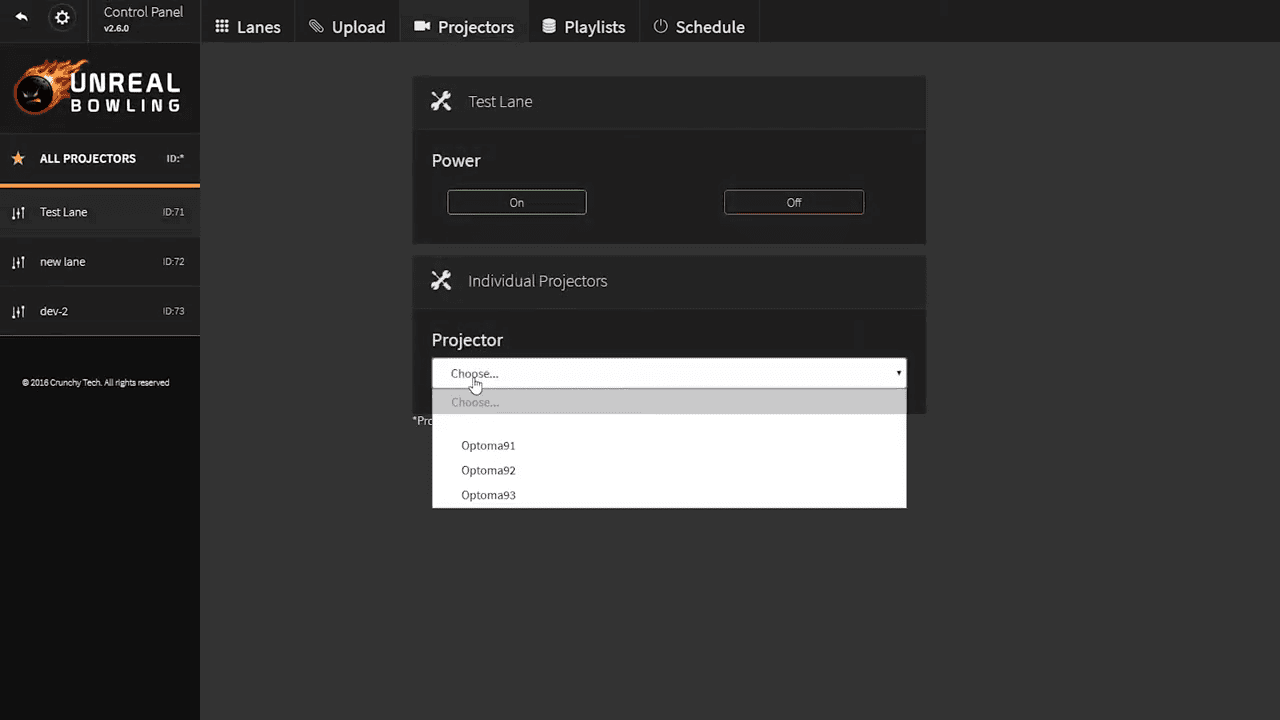Image resolution: width=1280 pixels, height=720 pixels.
Task: Click the paperclip icon on Upload tab
Action: tap(316, 27)
